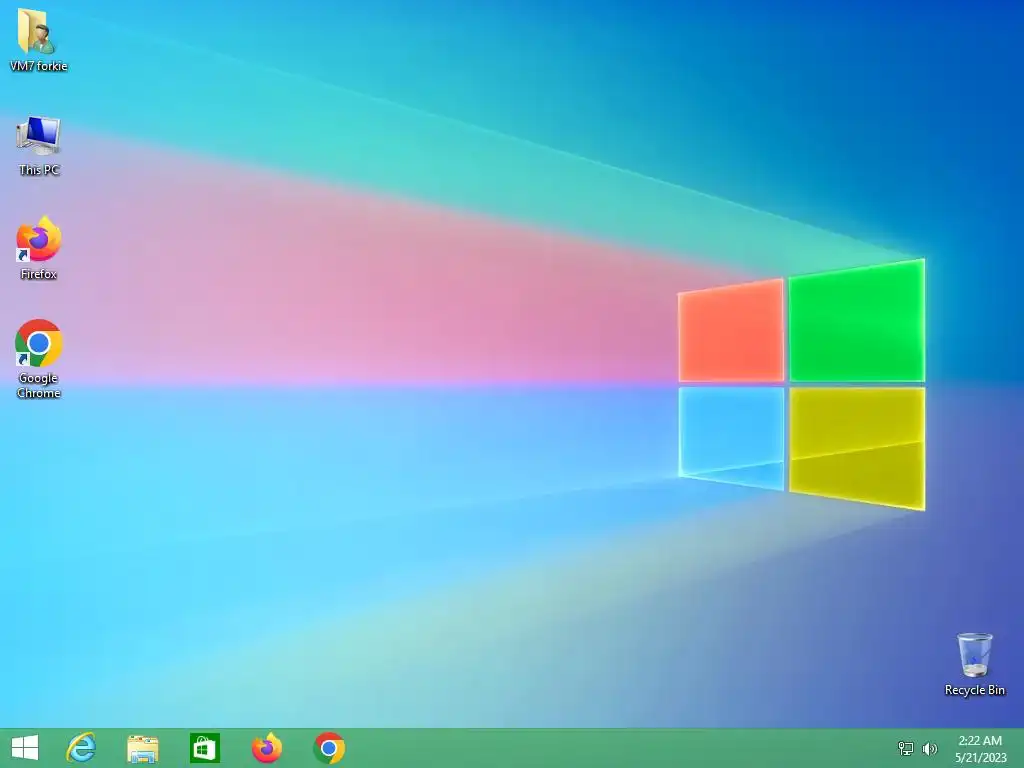Select the VM7 forkie user folder icon
This screenshot has height=768, width=1024.
point(37,31)
